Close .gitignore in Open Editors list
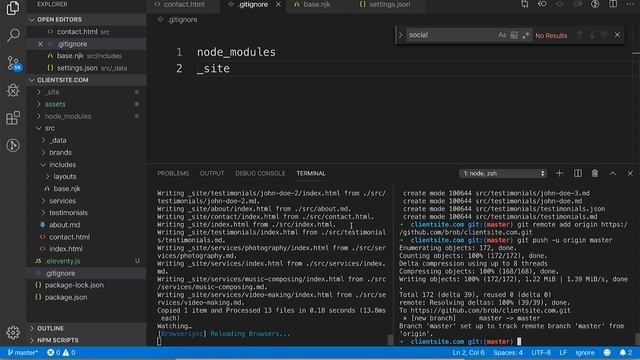640x360 pixels. click(40, 44)
